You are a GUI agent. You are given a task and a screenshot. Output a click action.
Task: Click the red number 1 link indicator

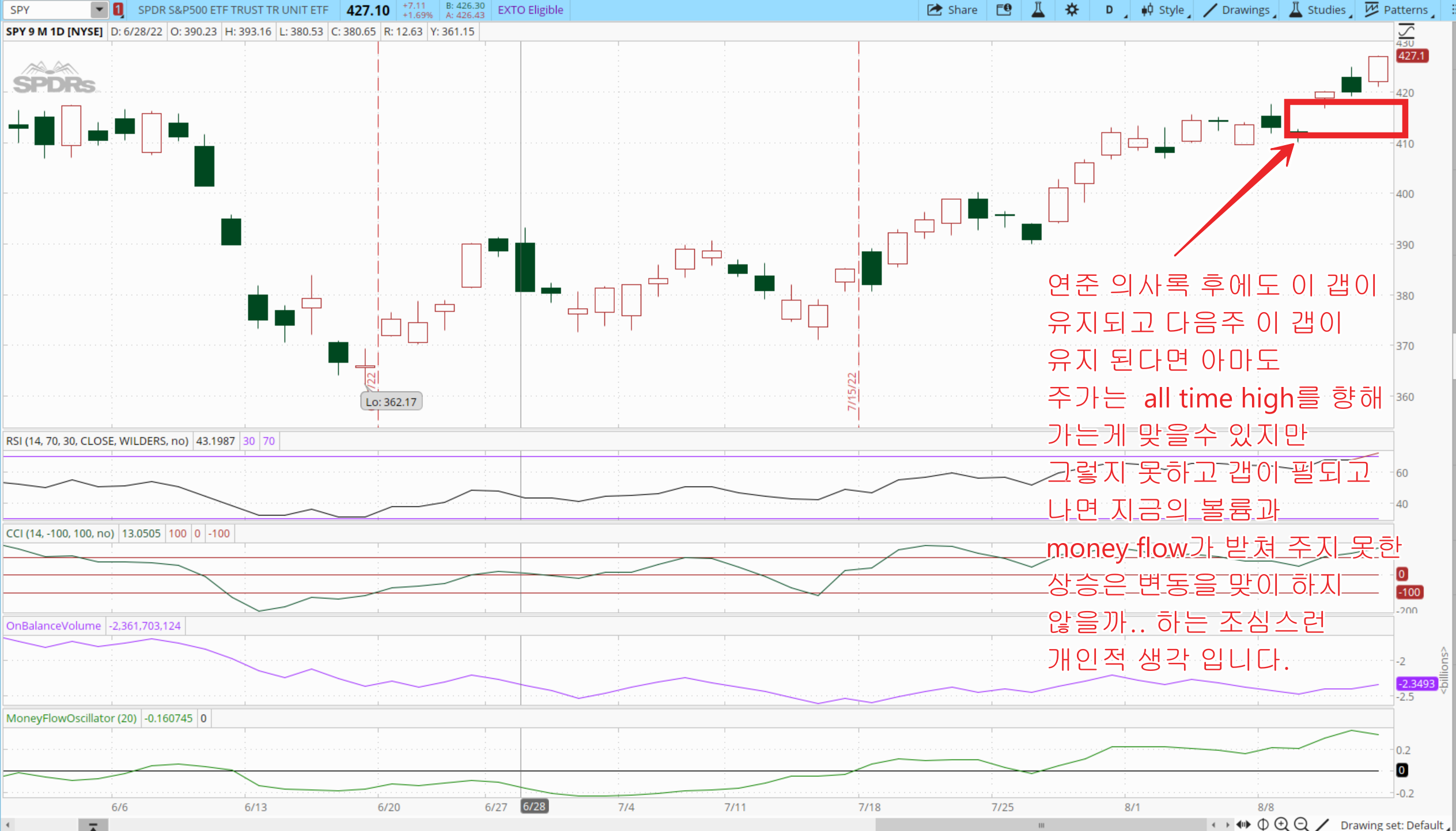tap(118, 10)
